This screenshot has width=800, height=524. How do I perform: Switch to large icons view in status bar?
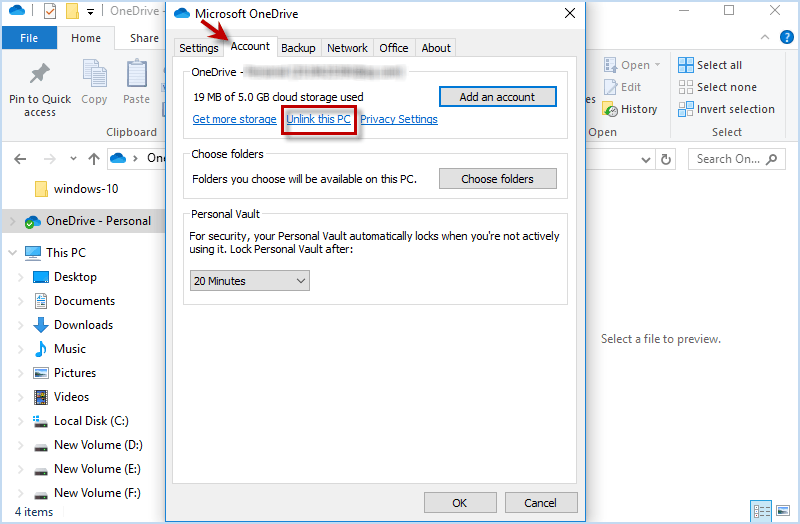[x=783, y=511]
